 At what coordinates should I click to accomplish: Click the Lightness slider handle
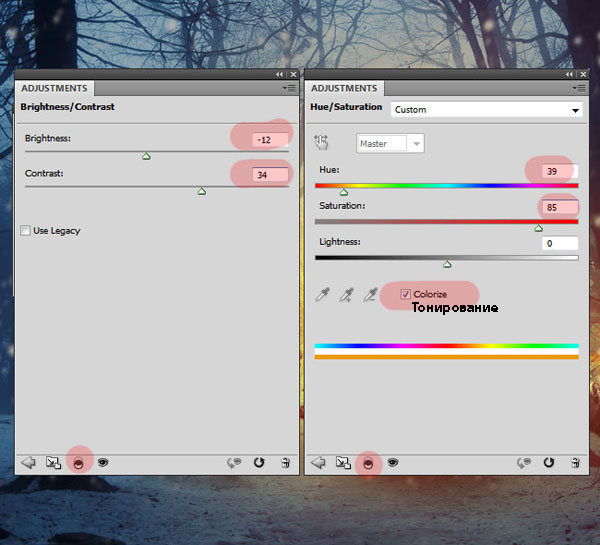[447, 264]
